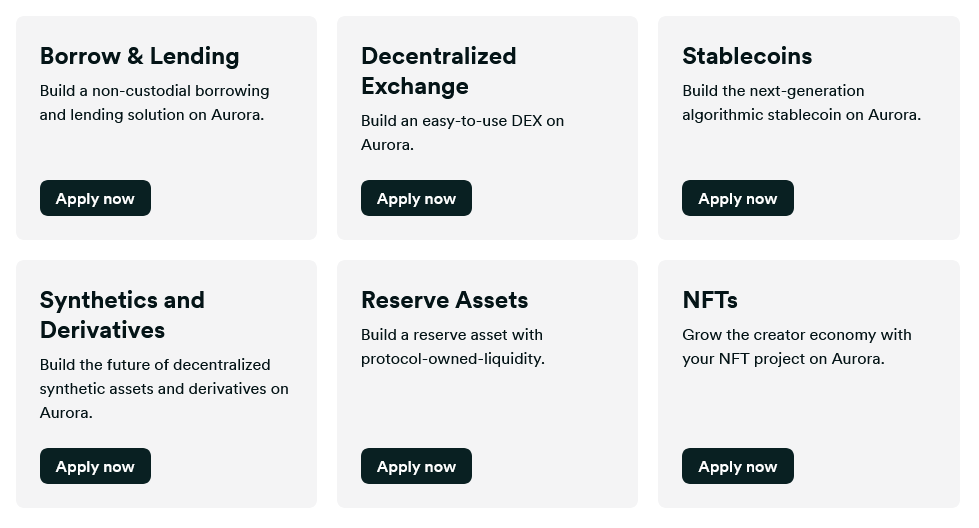979x528 pixels.
Task: Select the Stablecoins heading
Action: [747, 56]
